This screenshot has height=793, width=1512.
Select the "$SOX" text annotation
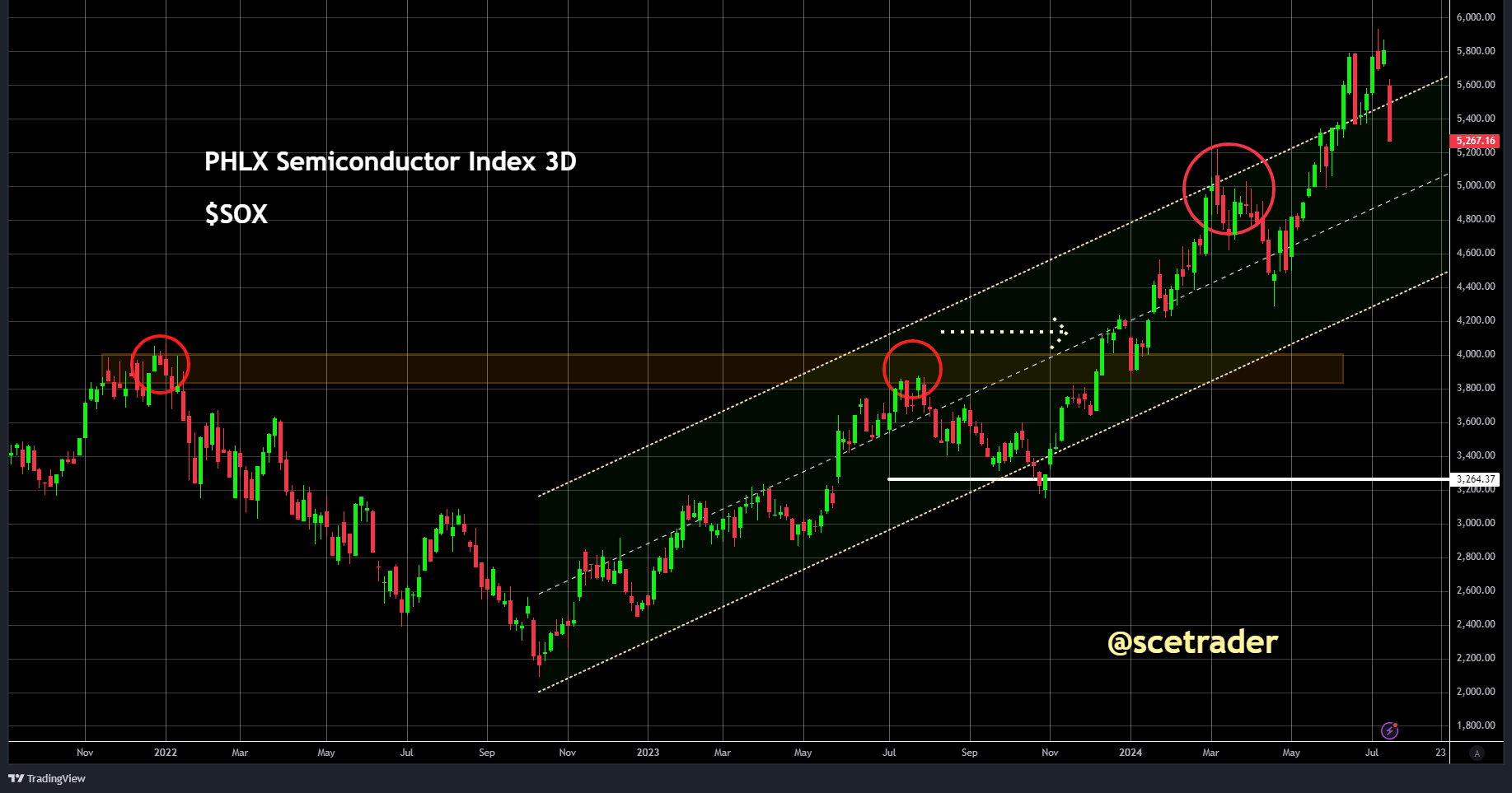point(236,214)
